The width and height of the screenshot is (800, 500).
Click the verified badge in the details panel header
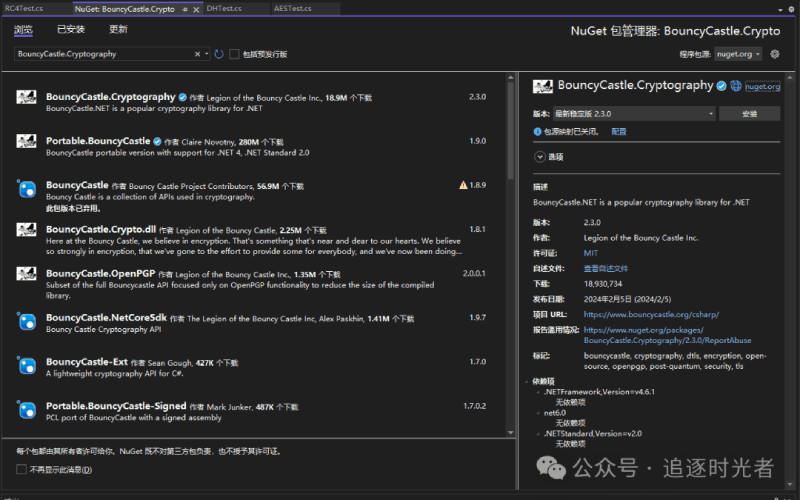click(x=721, y=86)
